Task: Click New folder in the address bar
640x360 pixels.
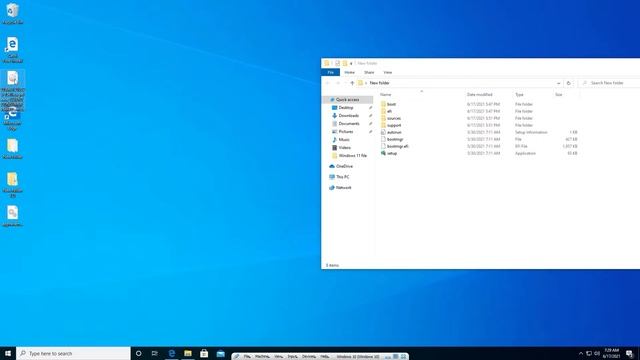Action: coord(380,83)
